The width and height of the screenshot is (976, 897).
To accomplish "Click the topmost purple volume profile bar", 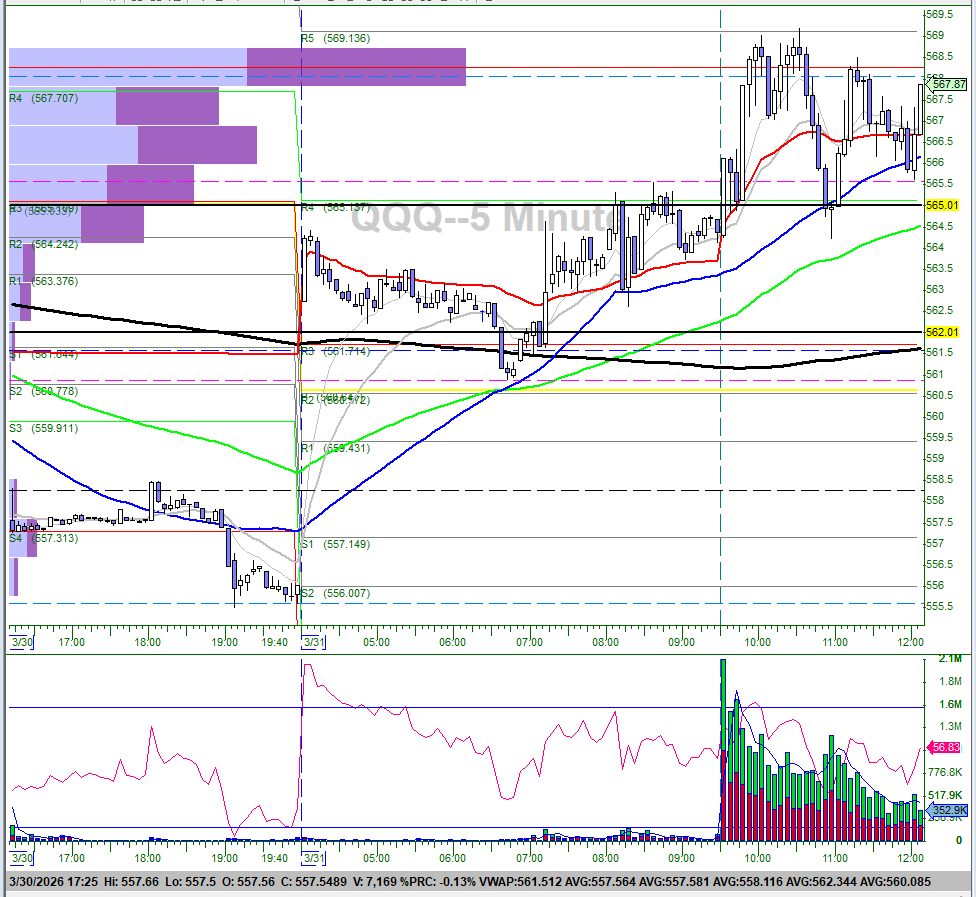I will (357, 67).
